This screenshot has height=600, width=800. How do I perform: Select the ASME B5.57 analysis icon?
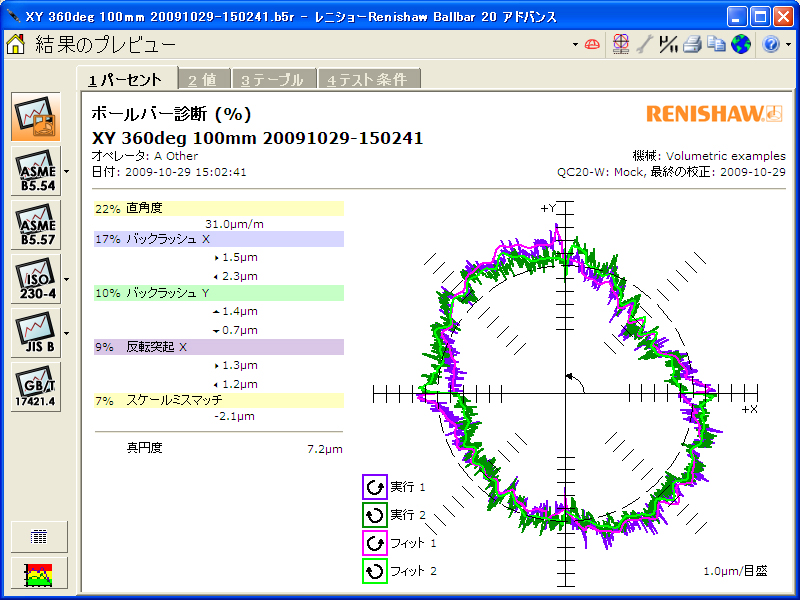[36, 225]
